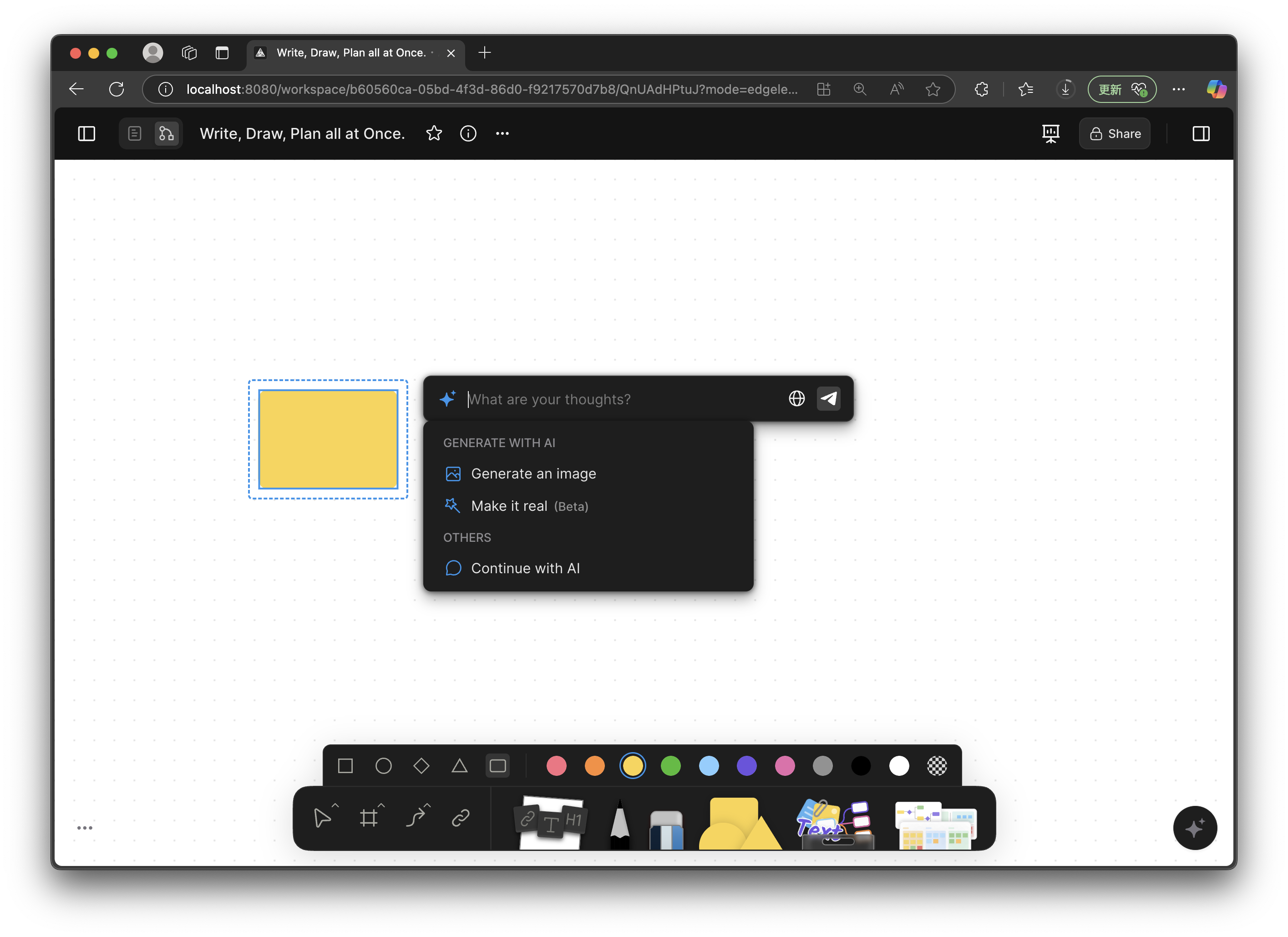This screenshot has height=937, width=1288.
Task: Select the pen drawing tool
Action: click(x=619, y=824)
